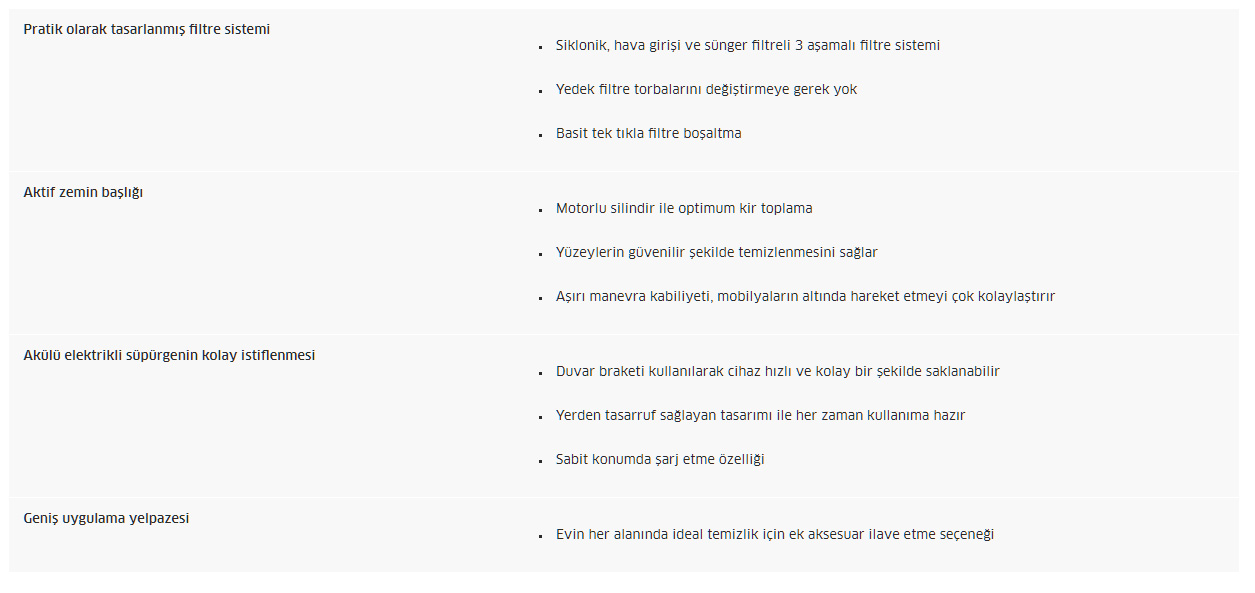Image resolution: width=1255 pixels, height=593 pixels.
Task: Click the bullet marker before "Duvar braketi"
Action: click(x=540, y=373)
